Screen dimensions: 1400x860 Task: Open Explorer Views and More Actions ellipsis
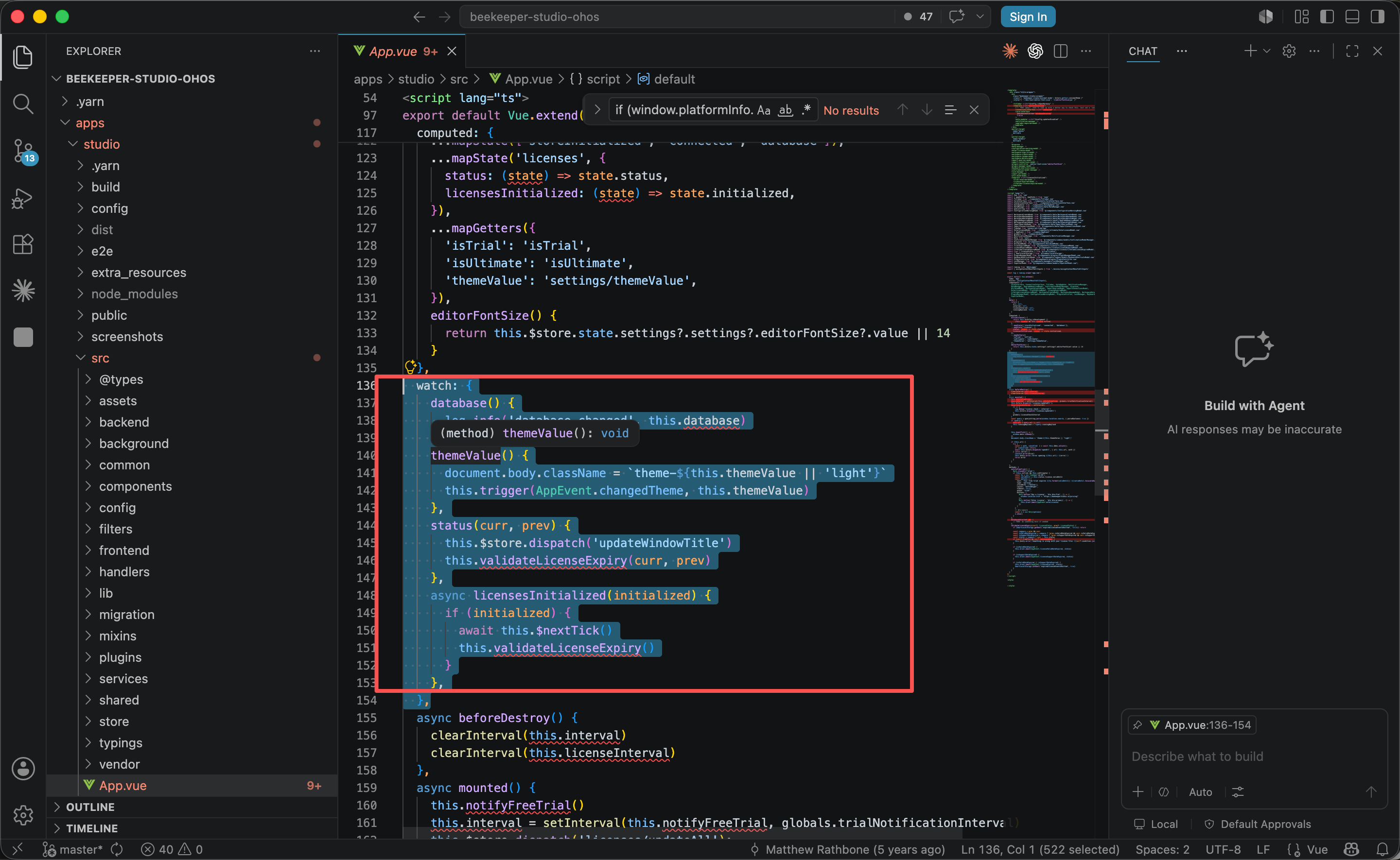point(315,51)
